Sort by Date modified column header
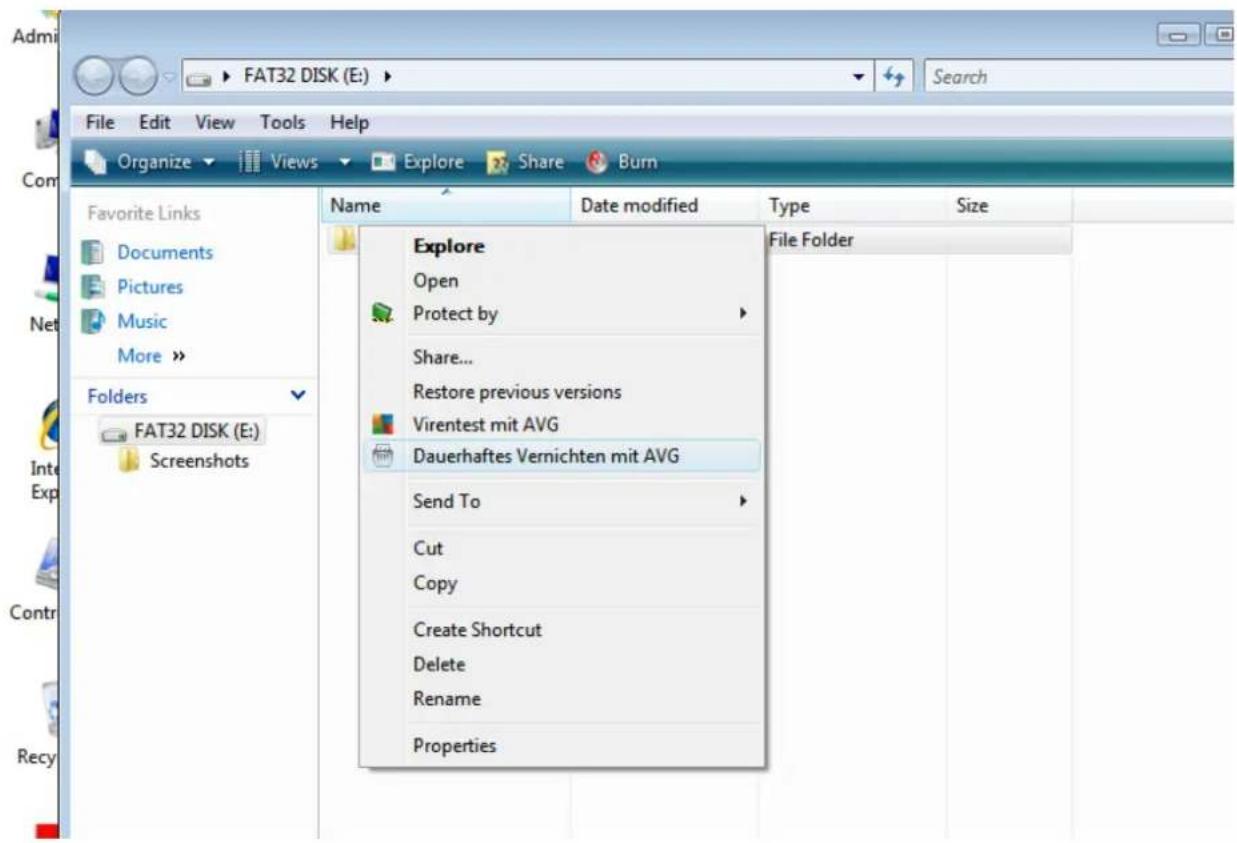The image size is (1237, 843). point(664,206)
